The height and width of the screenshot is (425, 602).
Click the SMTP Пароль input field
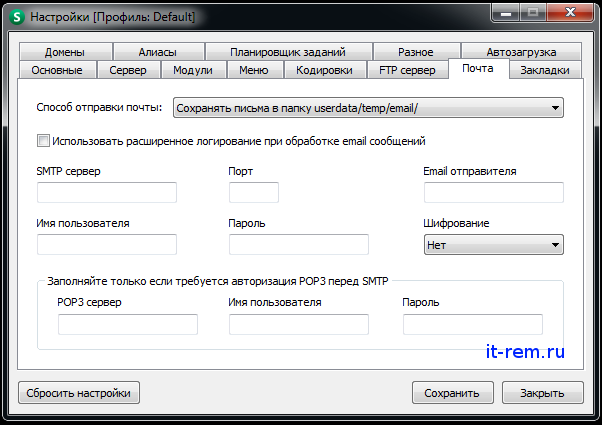(299, 244)
